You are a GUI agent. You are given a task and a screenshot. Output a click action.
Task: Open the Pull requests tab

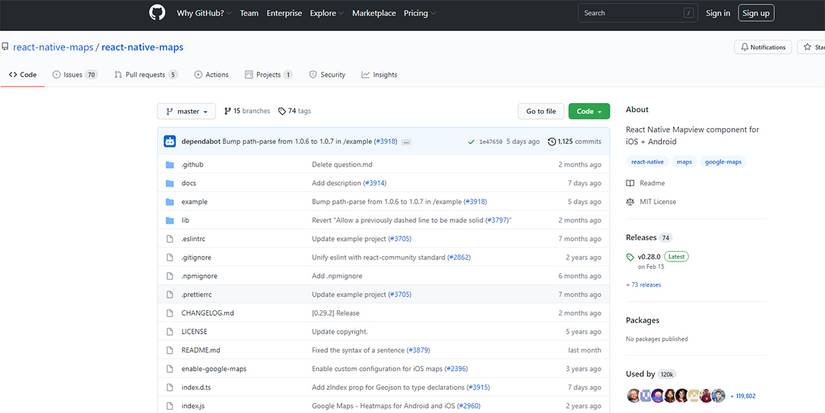coord(145,74)
